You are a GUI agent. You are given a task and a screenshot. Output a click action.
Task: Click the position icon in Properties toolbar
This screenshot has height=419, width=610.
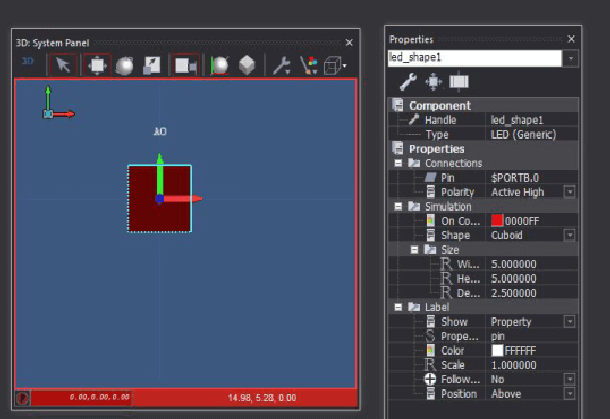pos(433,82)
